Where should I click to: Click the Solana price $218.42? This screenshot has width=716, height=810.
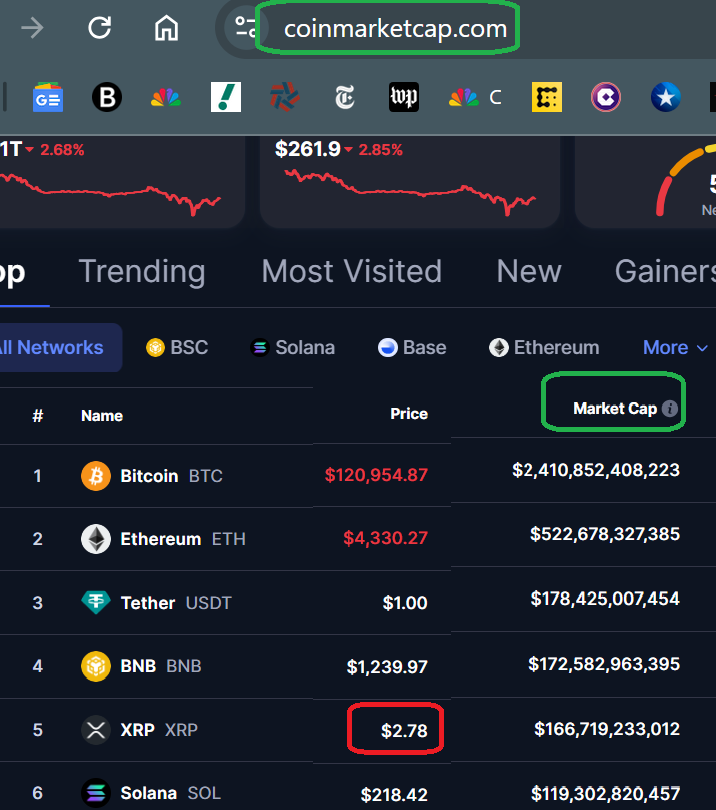[394, 795]
